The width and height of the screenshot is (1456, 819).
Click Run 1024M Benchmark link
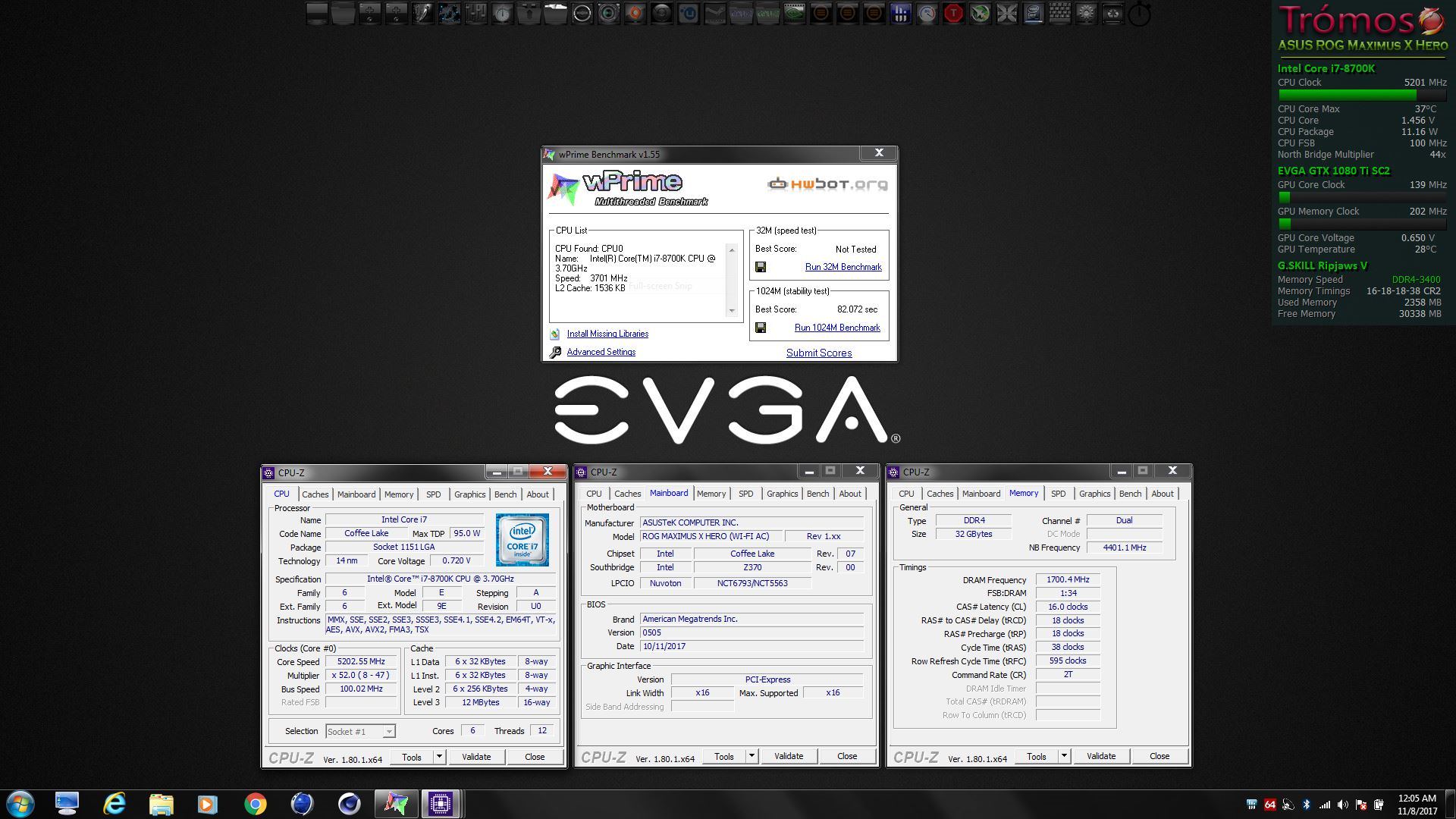tap(837, 328)
